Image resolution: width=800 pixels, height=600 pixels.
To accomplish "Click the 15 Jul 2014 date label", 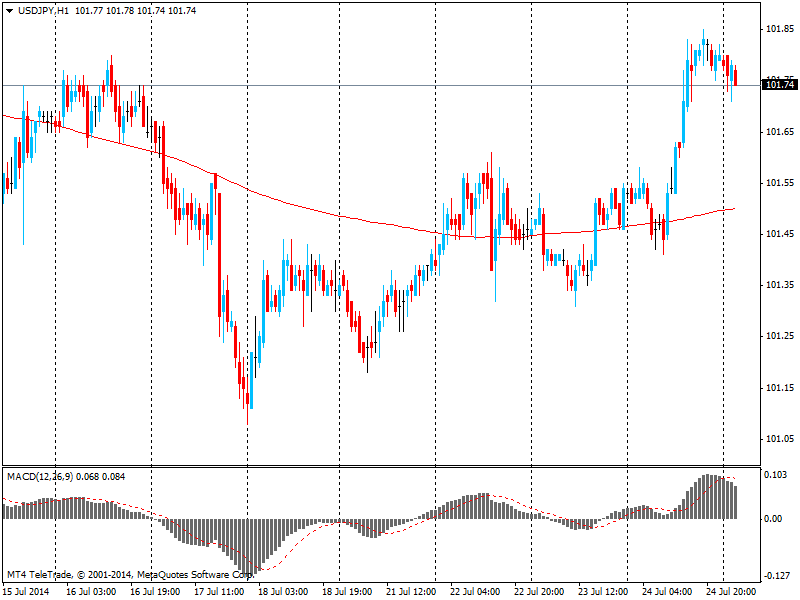I will [x=27, y=591].
